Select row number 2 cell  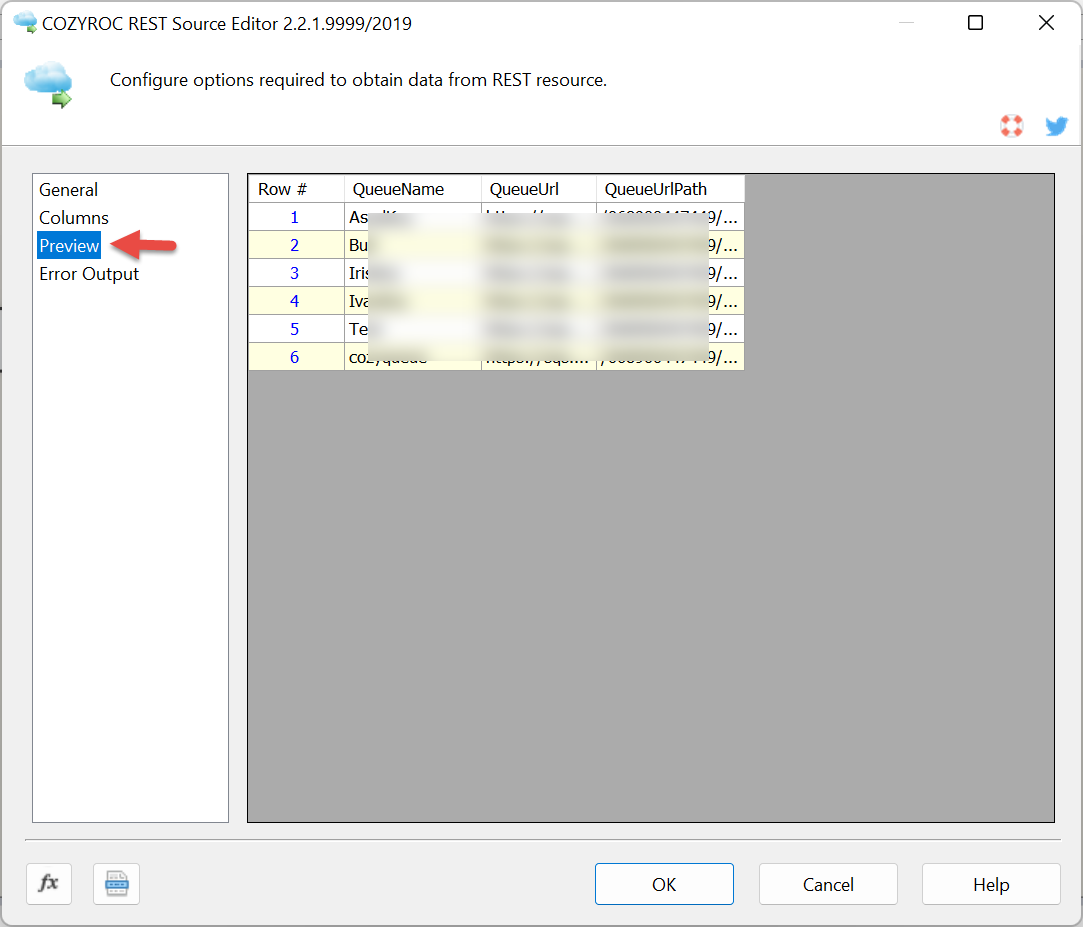tap(296, 245)
